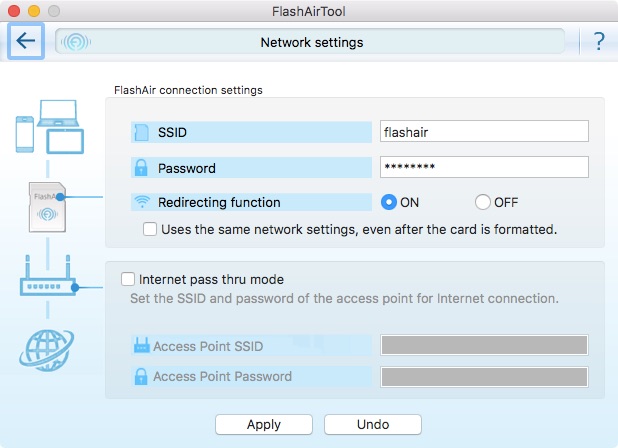Check same network settings after format option

pos(150,229)
